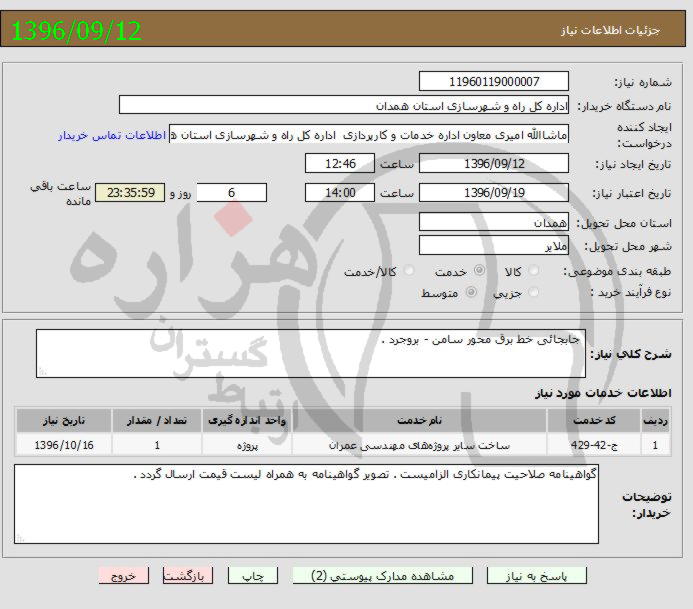The image size is (693, 609).
Task: Click the header date 1396/09/12
Action: pos(76,30)
